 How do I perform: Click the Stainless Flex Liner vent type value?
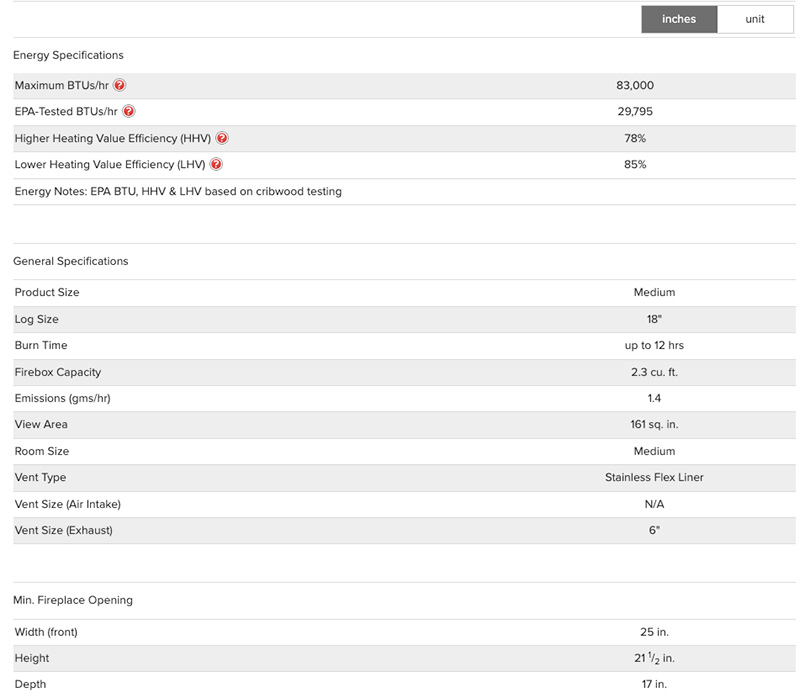pos(654,477)
